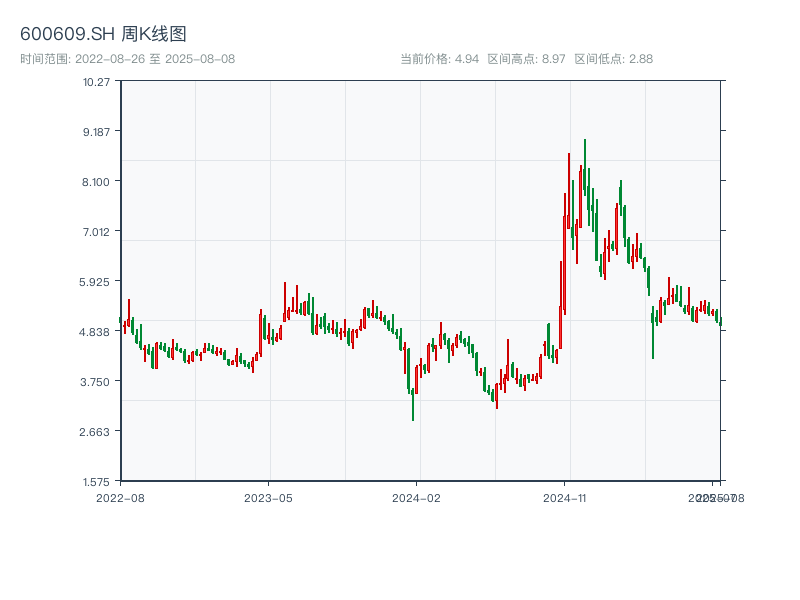Image resolution: width=800 pixels, height=600 pixels.
Task: Click the y-axis label 10.27
Action: click(x=96, y=82)
